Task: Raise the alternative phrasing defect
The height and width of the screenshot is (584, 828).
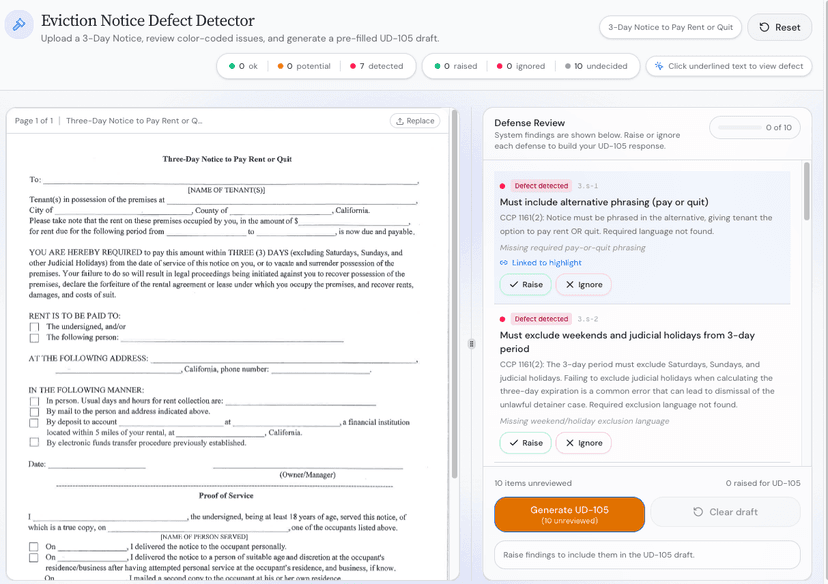Action: (525, 284)
